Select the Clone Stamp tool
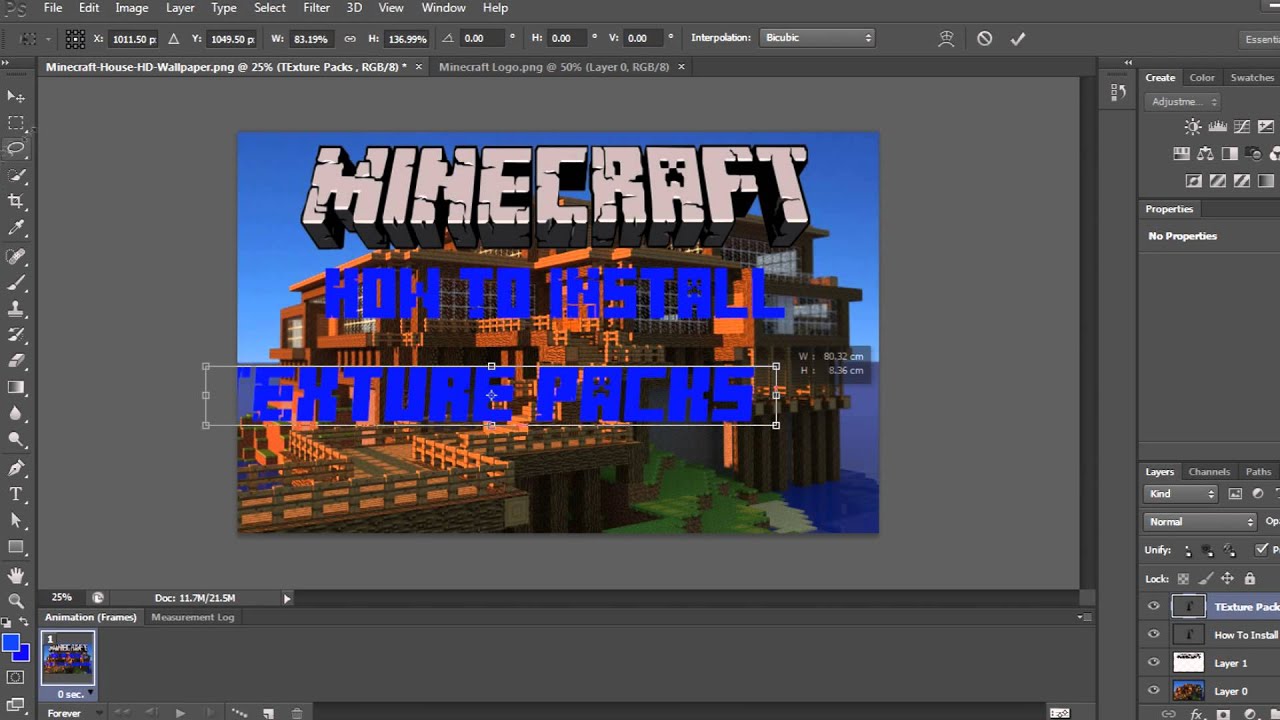Screen dimensions: 1280x720 (16, 308)
